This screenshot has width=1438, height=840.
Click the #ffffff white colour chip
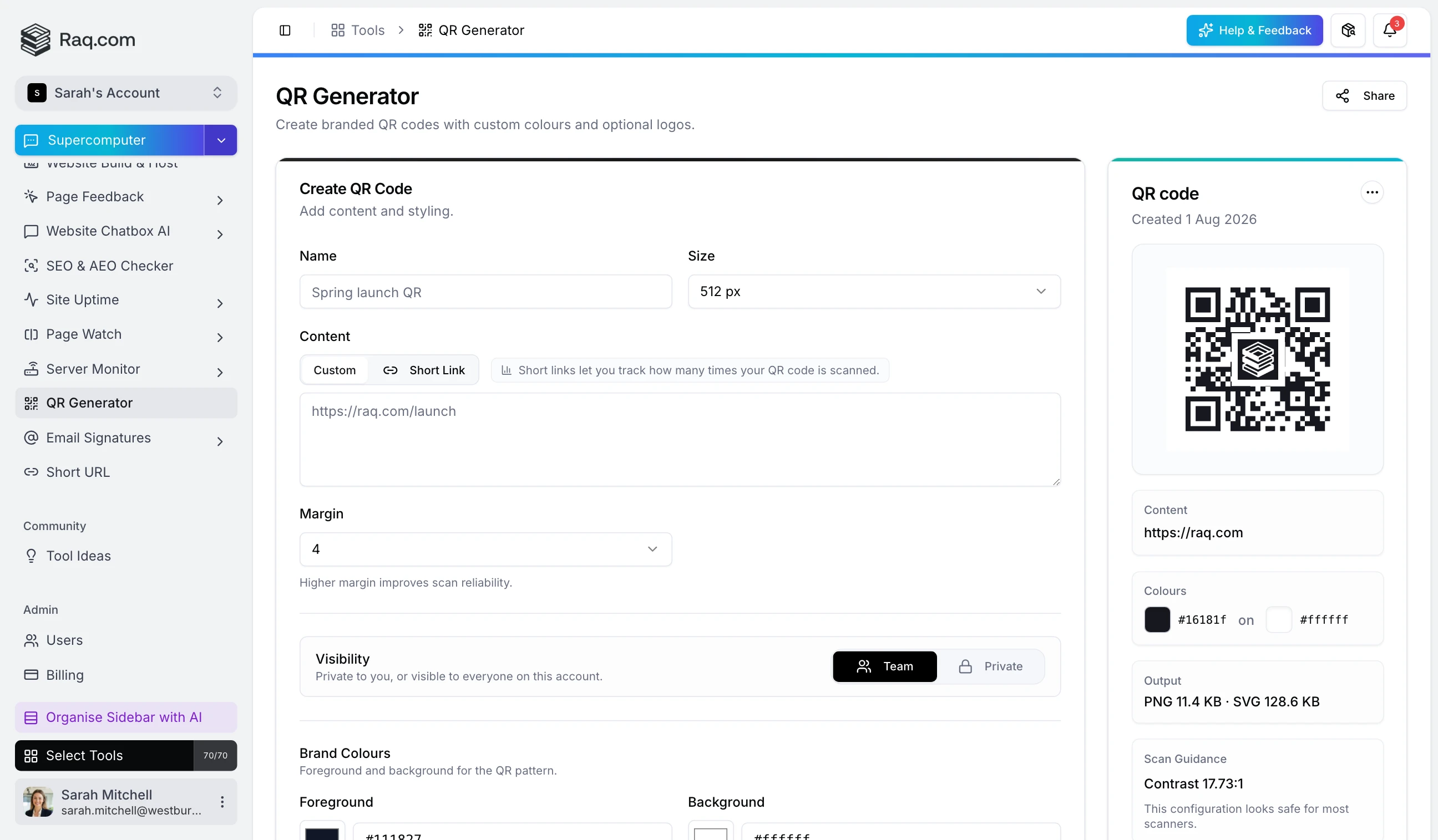[1278, 620]
